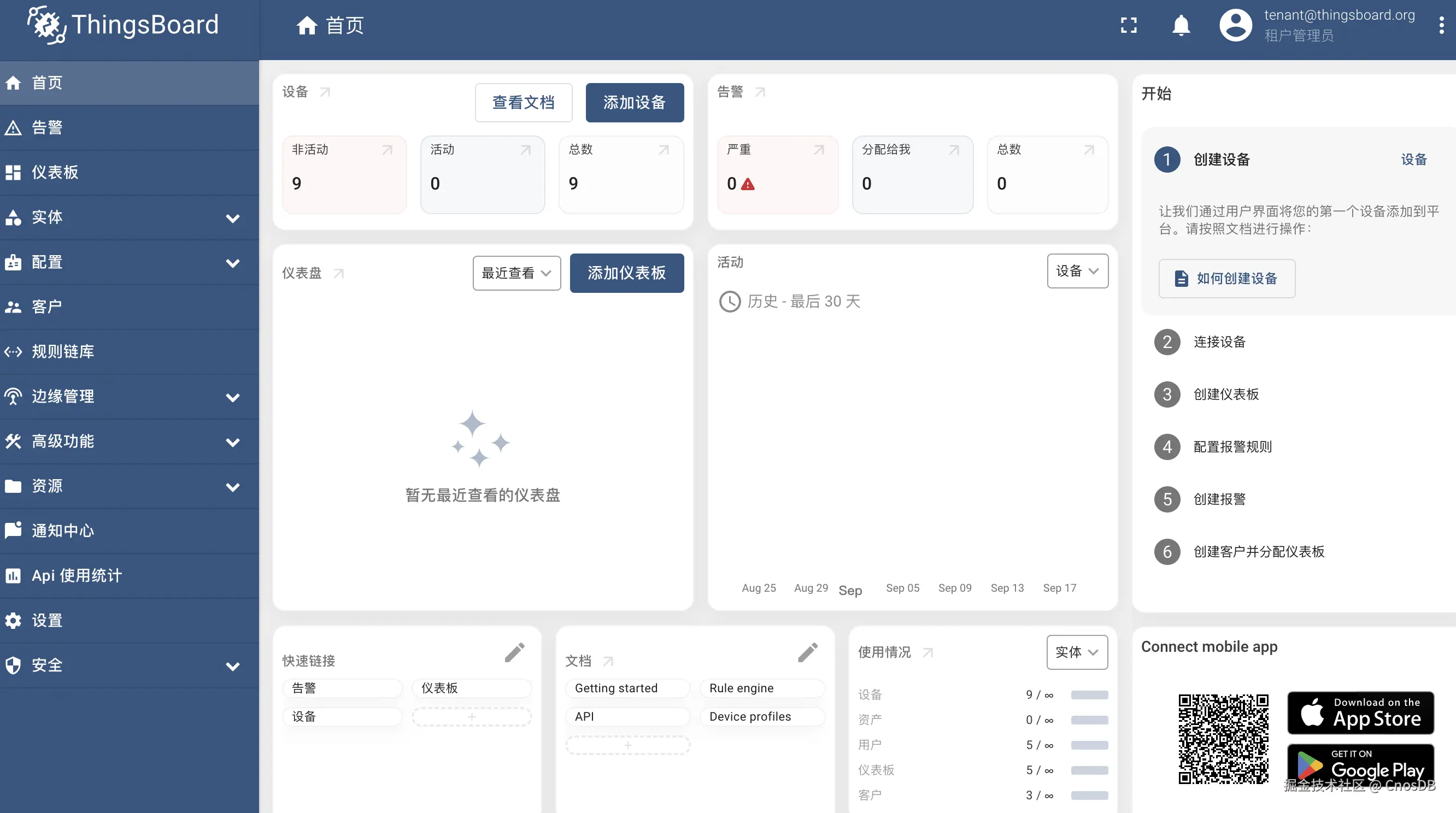Click the 添加设备 button
The height and width of the screenshot is (813, 1456).
click(634, 102)
